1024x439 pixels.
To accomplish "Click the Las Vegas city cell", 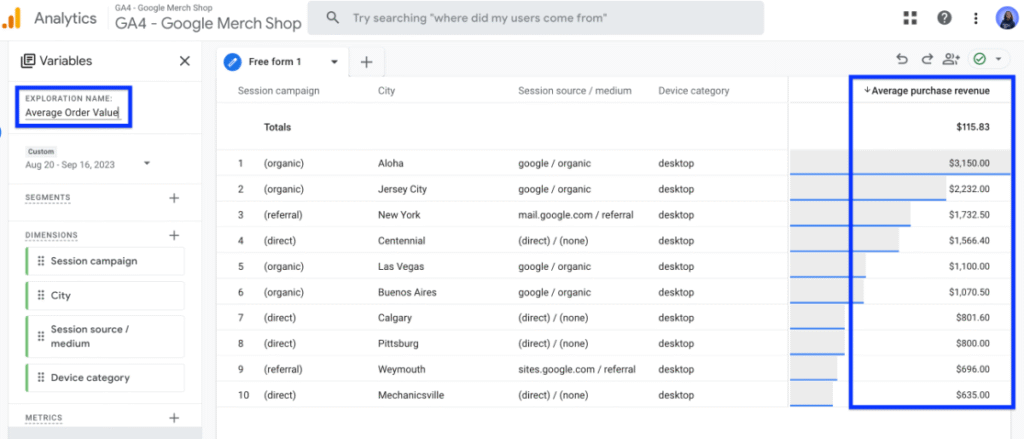I will pyautogui.click(x=401, y=267).
